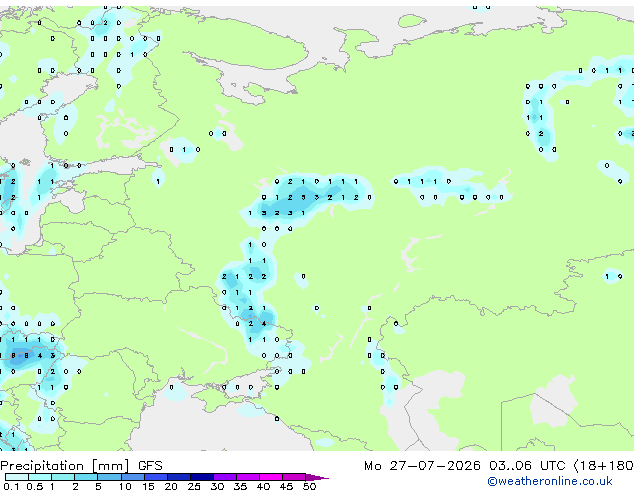Image resolution: width=634 pixels, height=490 pixels.
Task: Click the "03..06 UTC" time label
Action: coord(527,466)
